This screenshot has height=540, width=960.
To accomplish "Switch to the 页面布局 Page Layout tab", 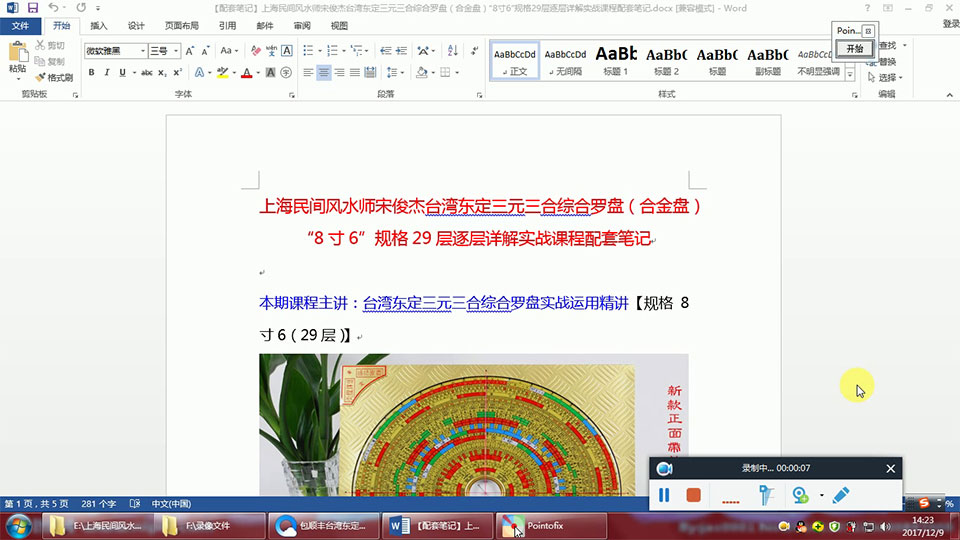I will coord(182,26).
